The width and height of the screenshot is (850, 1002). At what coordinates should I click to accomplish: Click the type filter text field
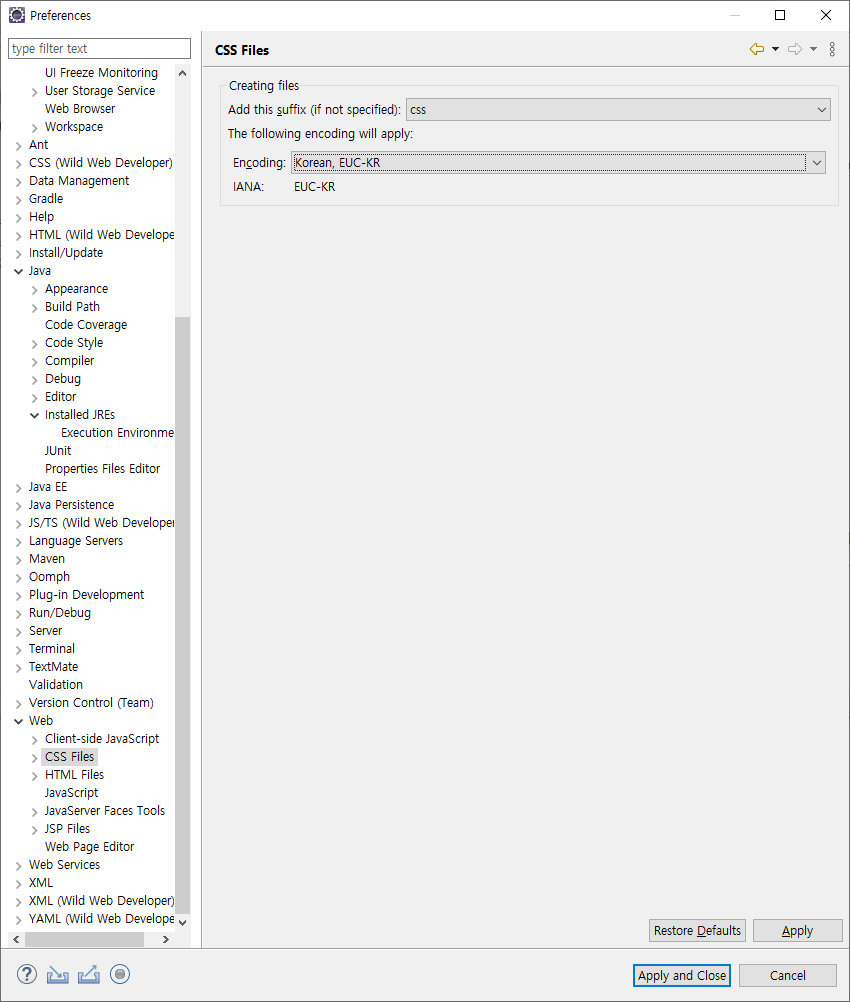click(99, 49)
